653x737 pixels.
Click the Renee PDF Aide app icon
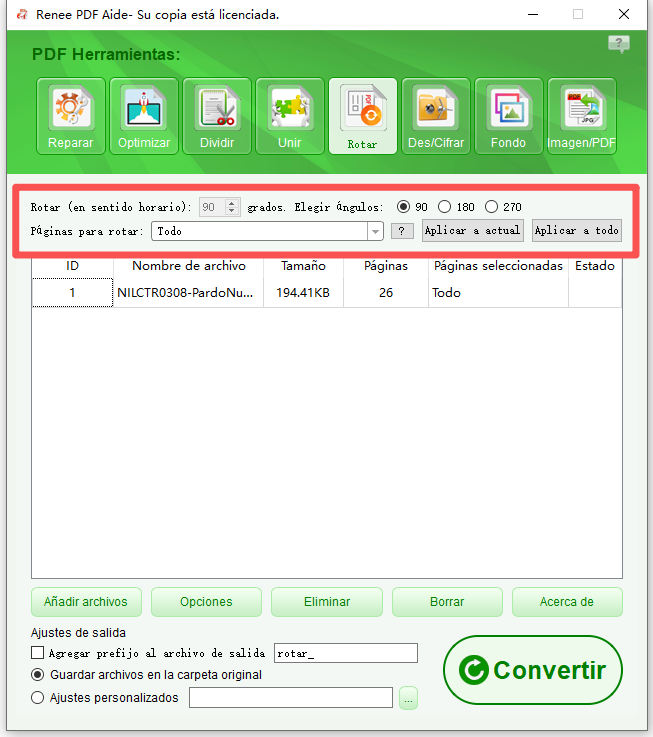(22, 15)
